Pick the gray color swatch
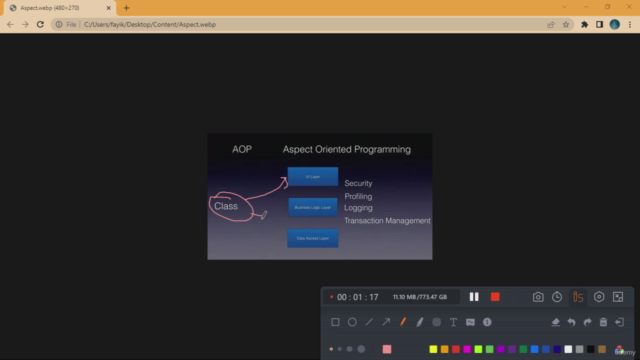The height and width of the screenshot is (360, 640). click(x=580, y=349)
